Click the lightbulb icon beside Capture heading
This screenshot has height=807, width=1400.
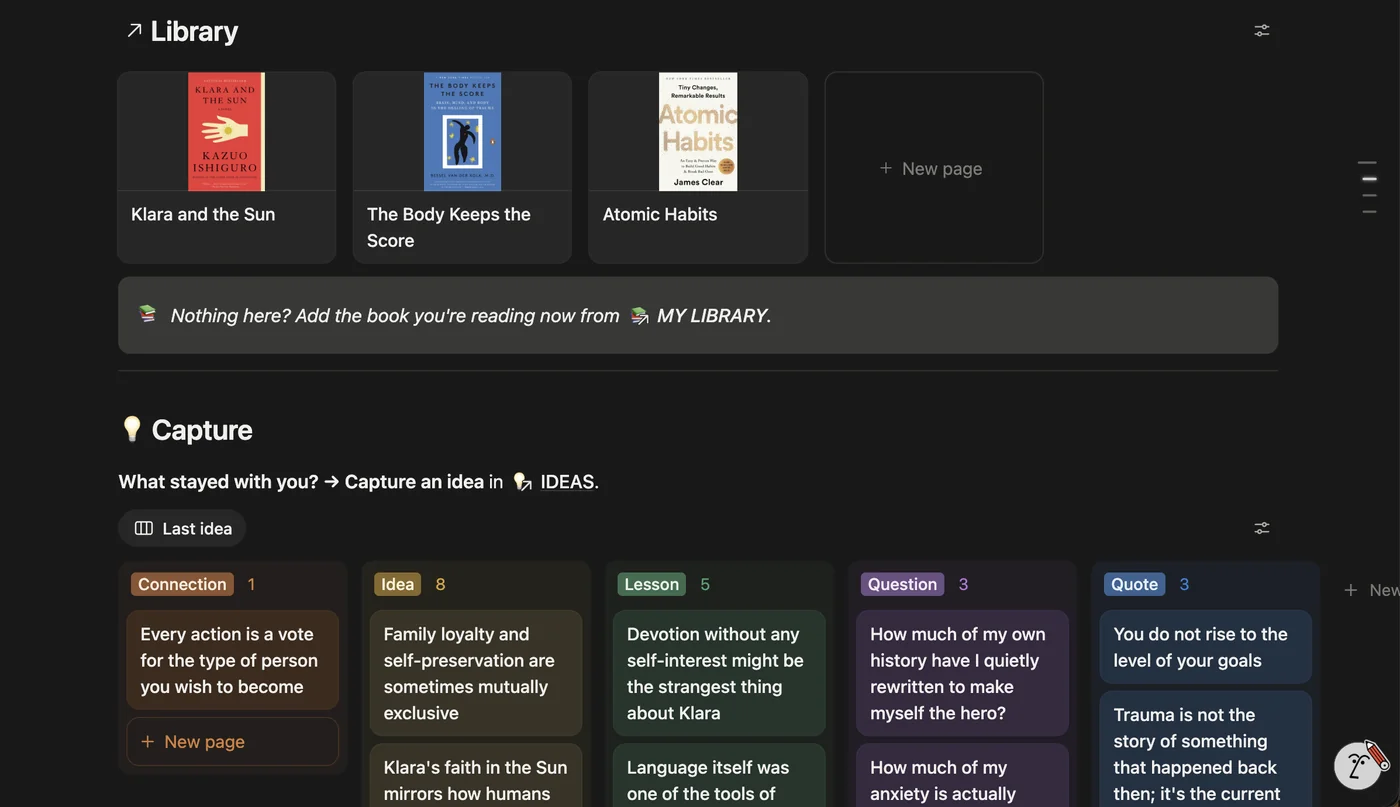tap(132, 429)
